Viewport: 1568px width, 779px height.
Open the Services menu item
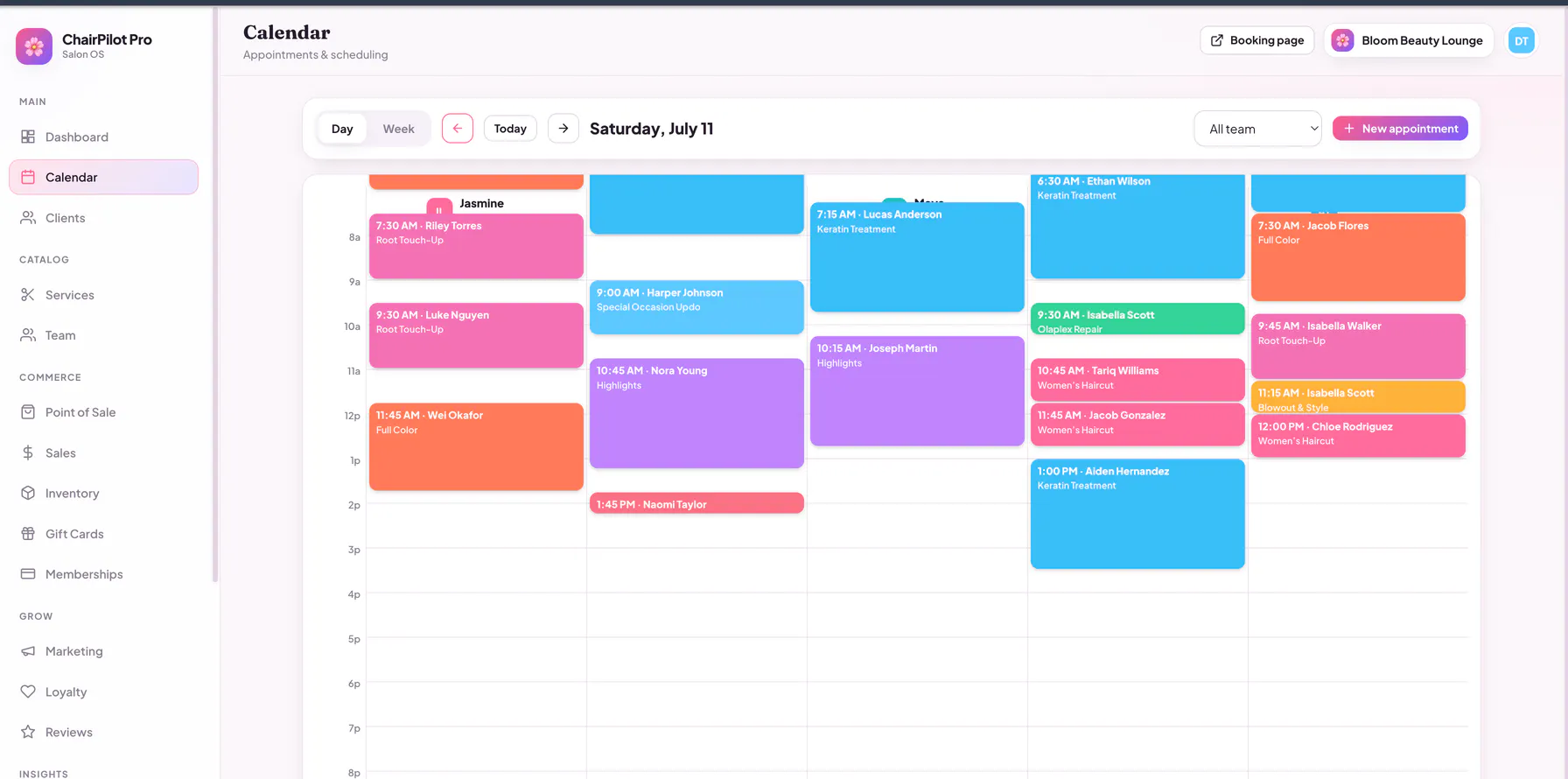[x=103, y=295]
